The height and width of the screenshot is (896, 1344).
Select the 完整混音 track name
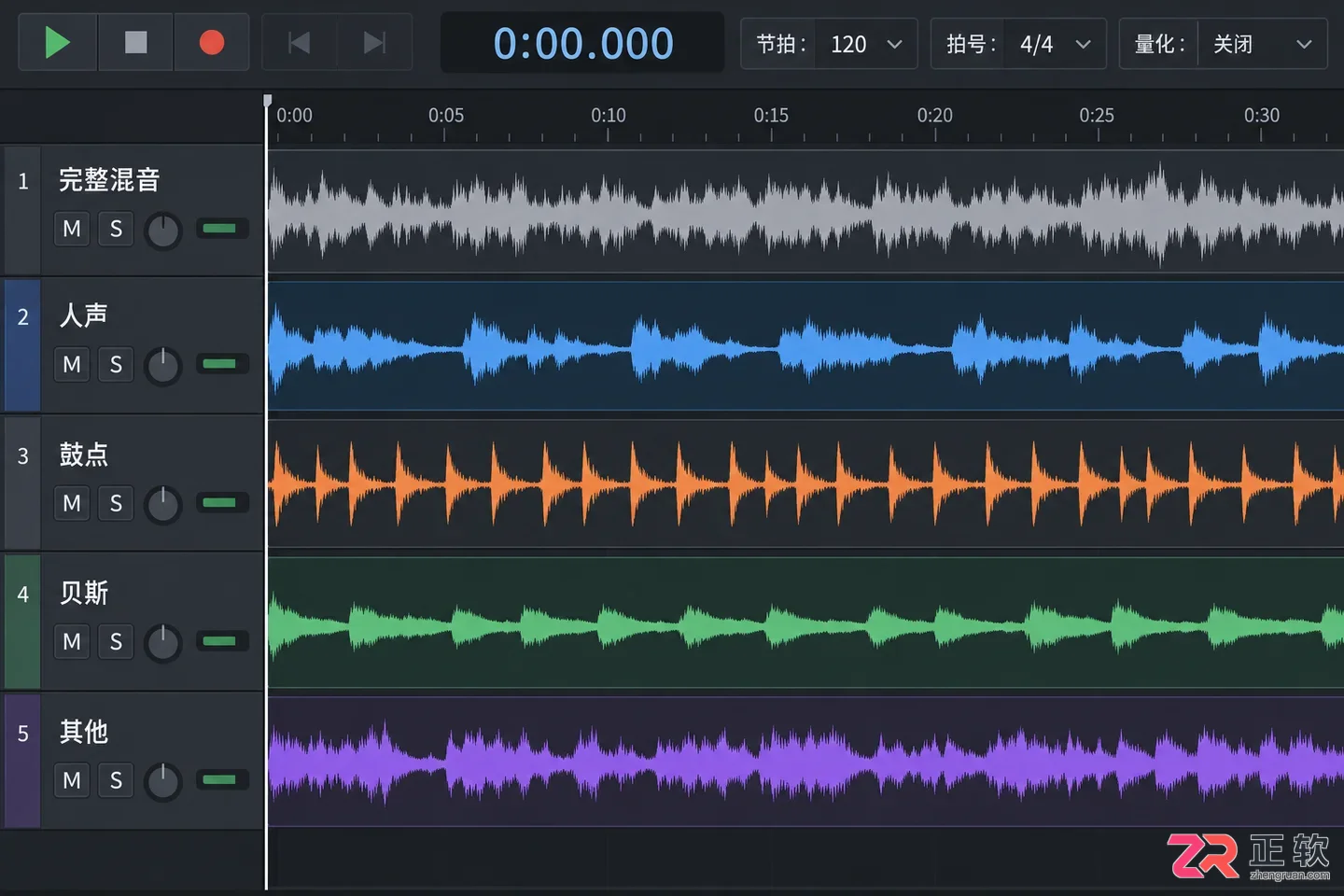click(x=109, y=179)
